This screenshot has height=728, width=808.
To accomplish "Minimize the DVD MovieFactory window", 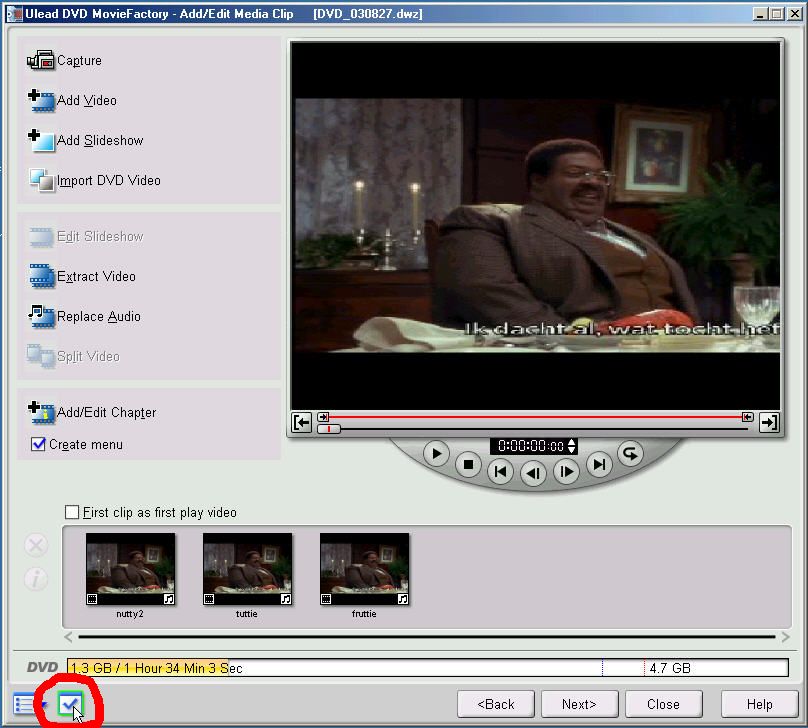I will tap(760, 14).
